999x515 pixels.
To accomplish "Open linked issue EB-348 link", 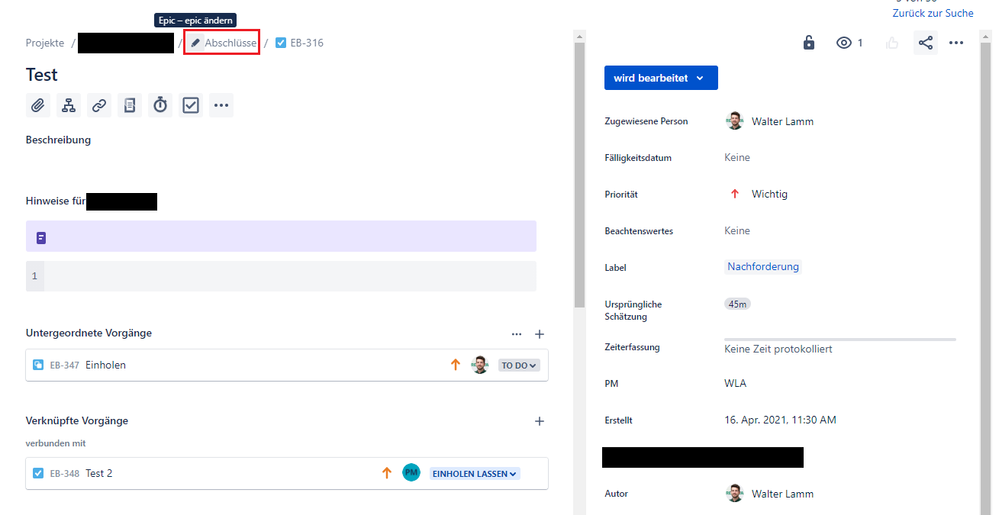I will click(x=64, y=473).
